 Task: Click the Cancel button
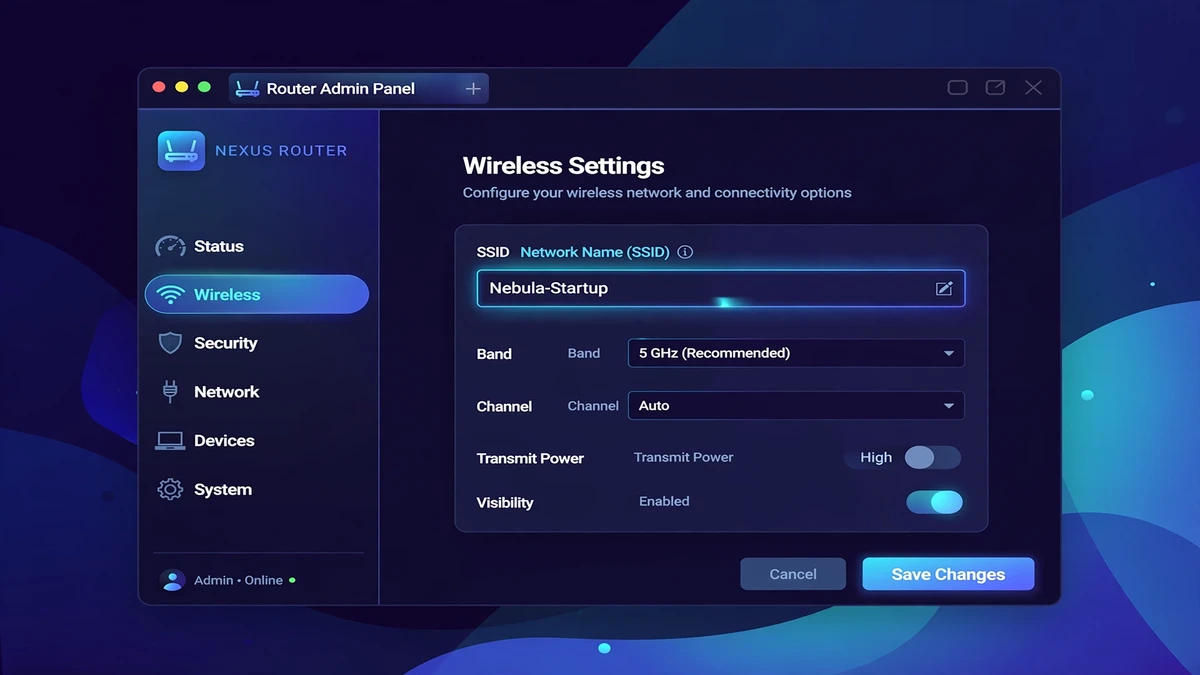click(x=793, y=574)
